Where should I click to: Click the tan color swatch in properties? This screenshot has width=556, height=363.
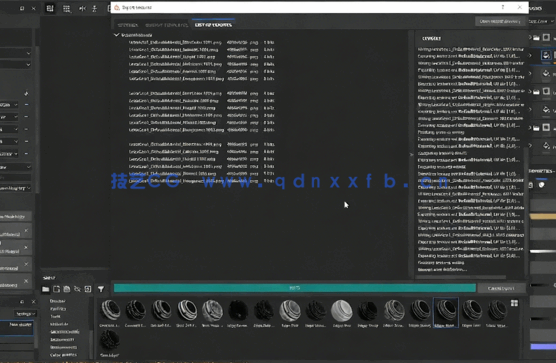[x=543, y=216]
